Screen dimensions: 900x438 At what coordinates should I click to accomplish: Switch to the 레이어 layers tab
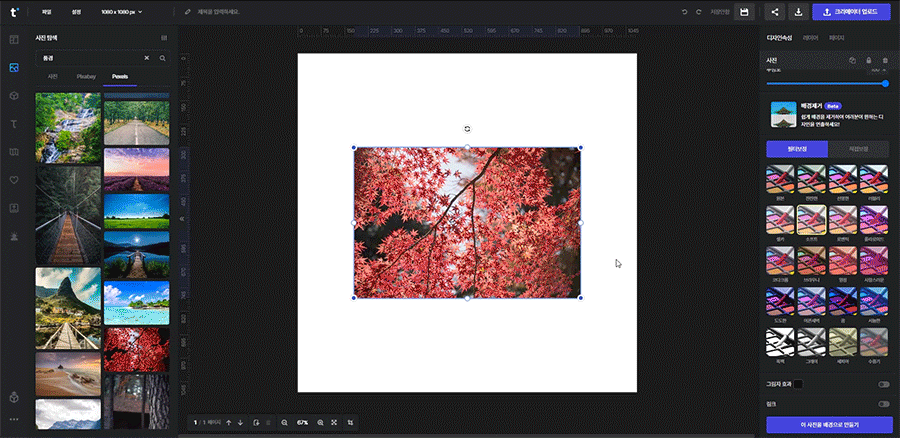pos(810,38)
